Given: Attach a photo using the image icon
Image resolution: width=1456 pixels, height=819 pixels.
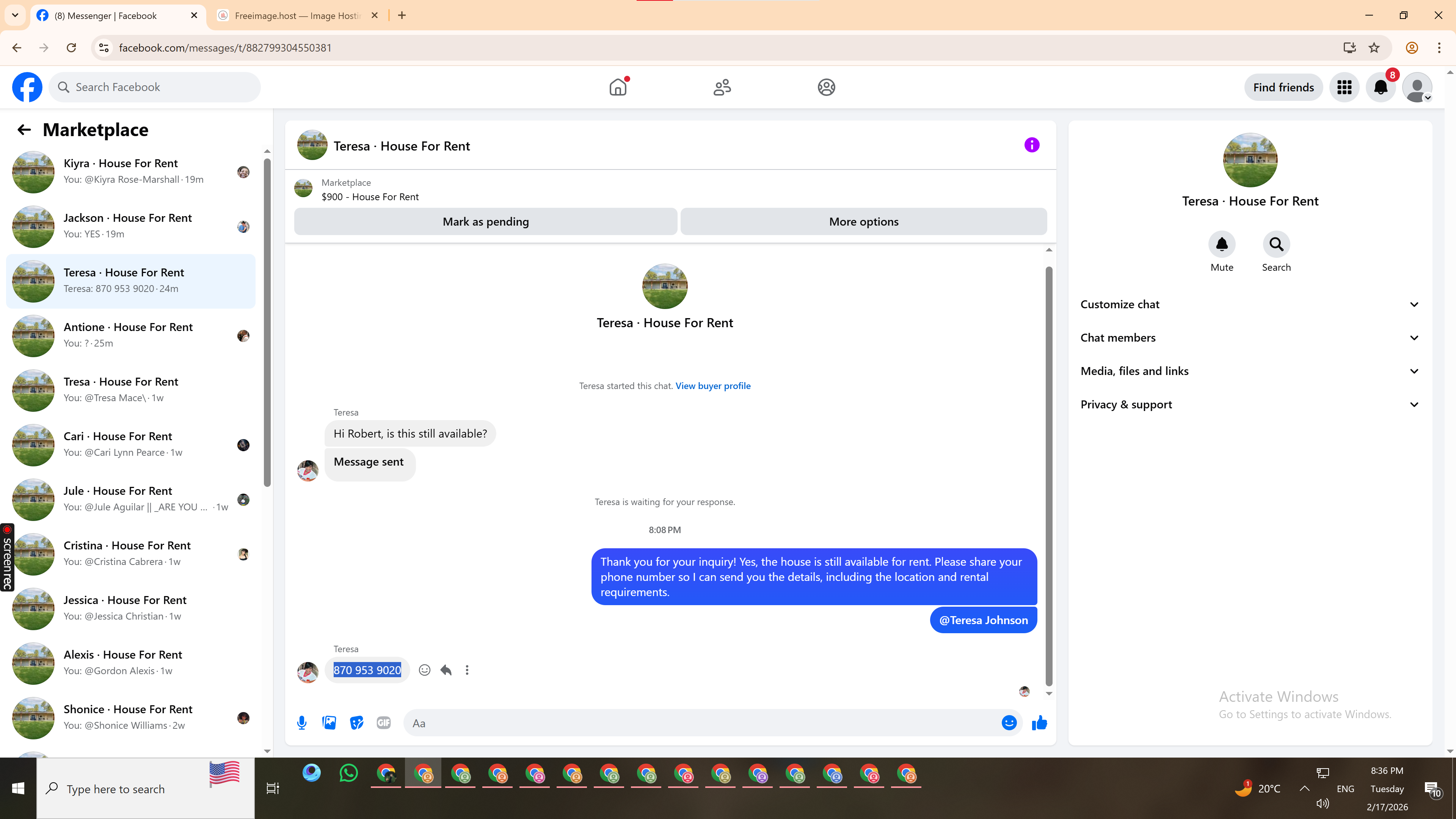Looking at the screenshot, I should (329, 723).
